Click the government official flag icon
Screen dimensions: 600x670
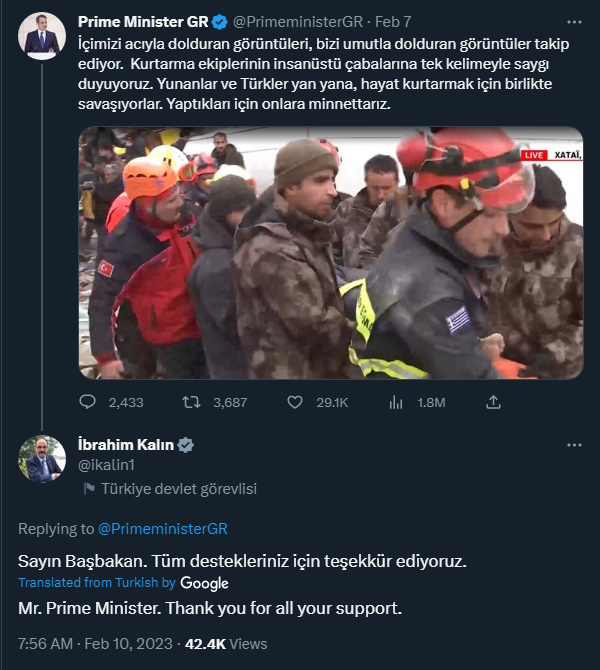click(x=89, y=489)
